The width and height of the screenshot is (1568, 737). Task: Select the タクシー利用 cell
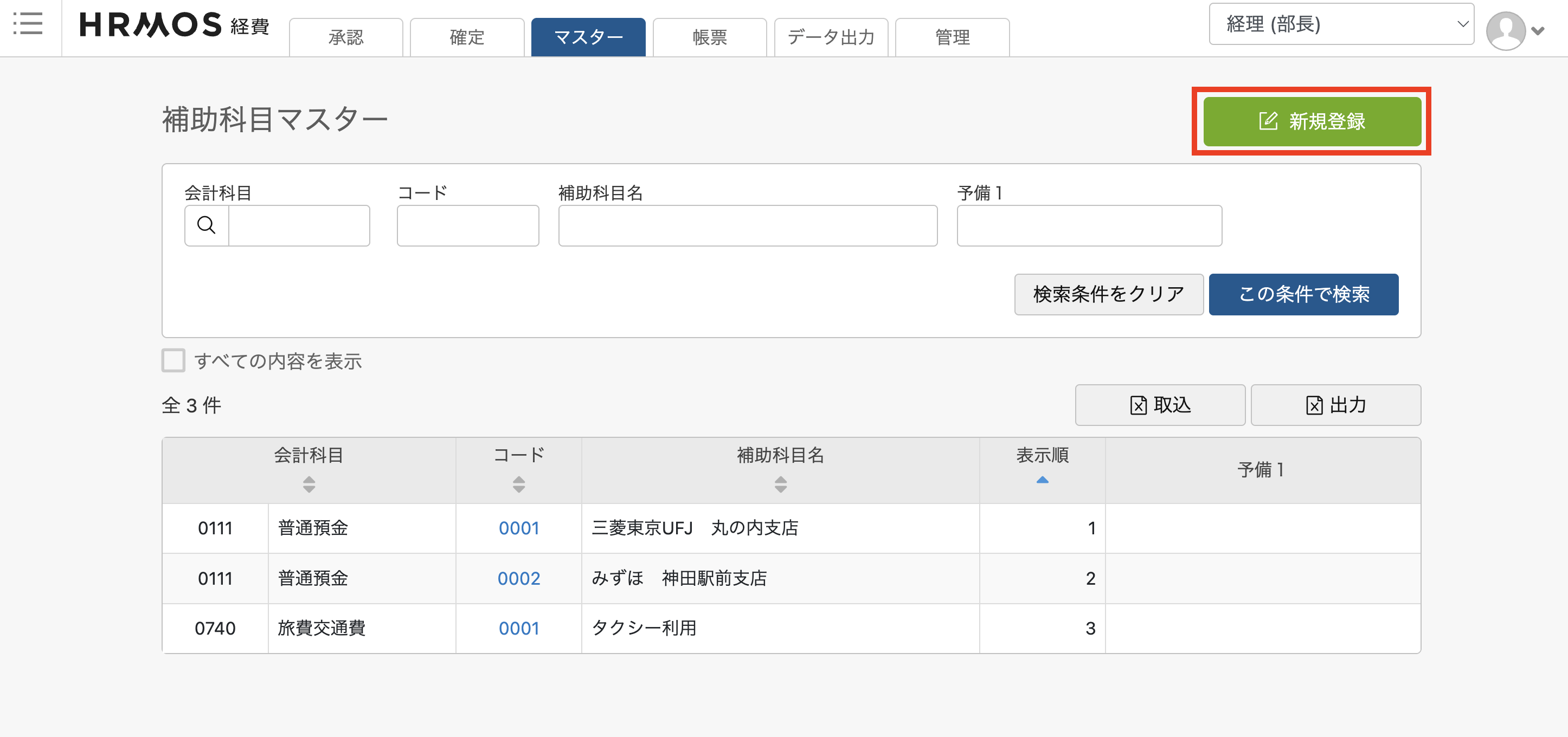(x=780, y=628)
